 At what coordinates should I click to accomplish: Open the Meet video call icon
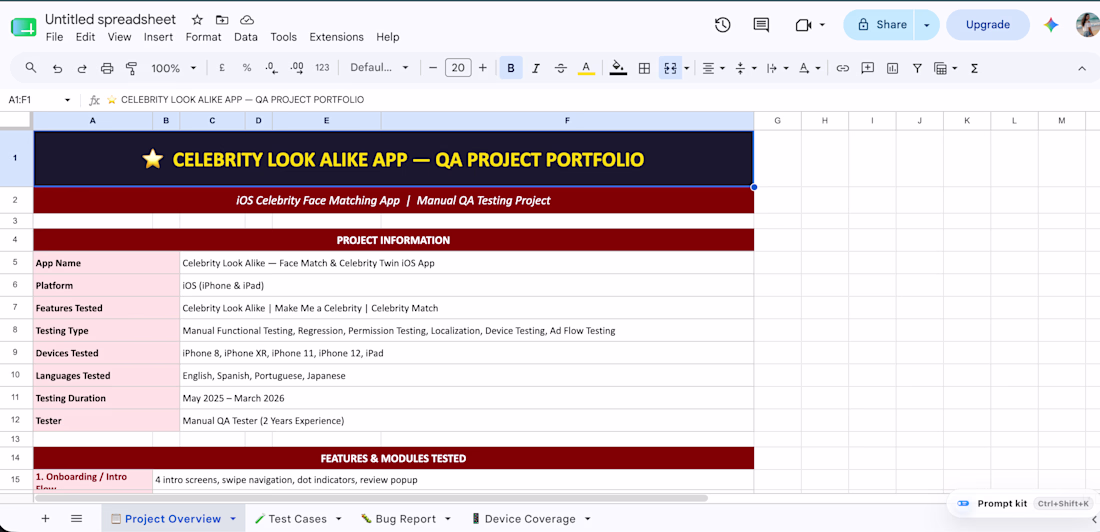click(810, 25)
